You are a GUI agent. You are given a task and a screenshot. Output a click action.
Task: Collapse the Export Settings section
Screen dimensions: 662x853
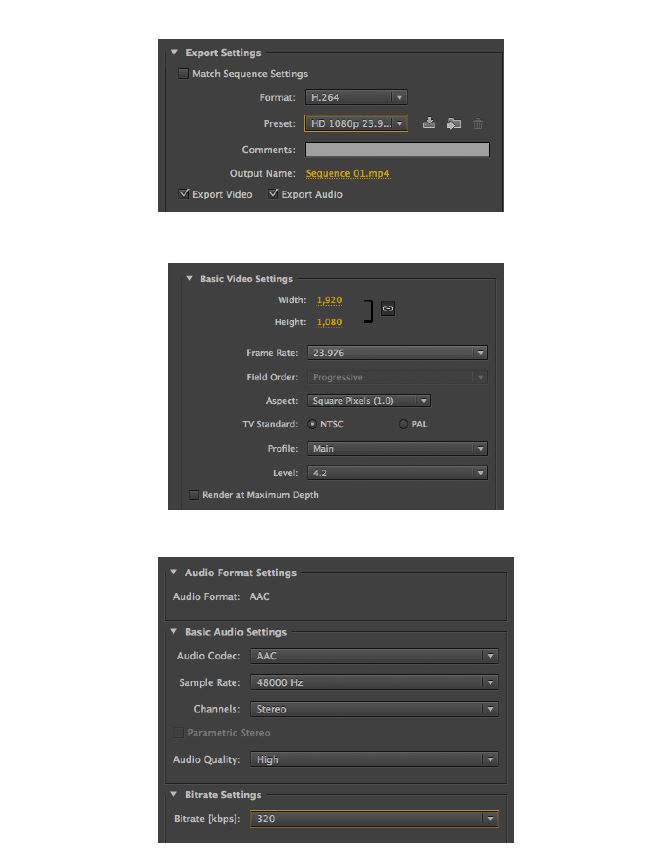[x=174, y=52]
